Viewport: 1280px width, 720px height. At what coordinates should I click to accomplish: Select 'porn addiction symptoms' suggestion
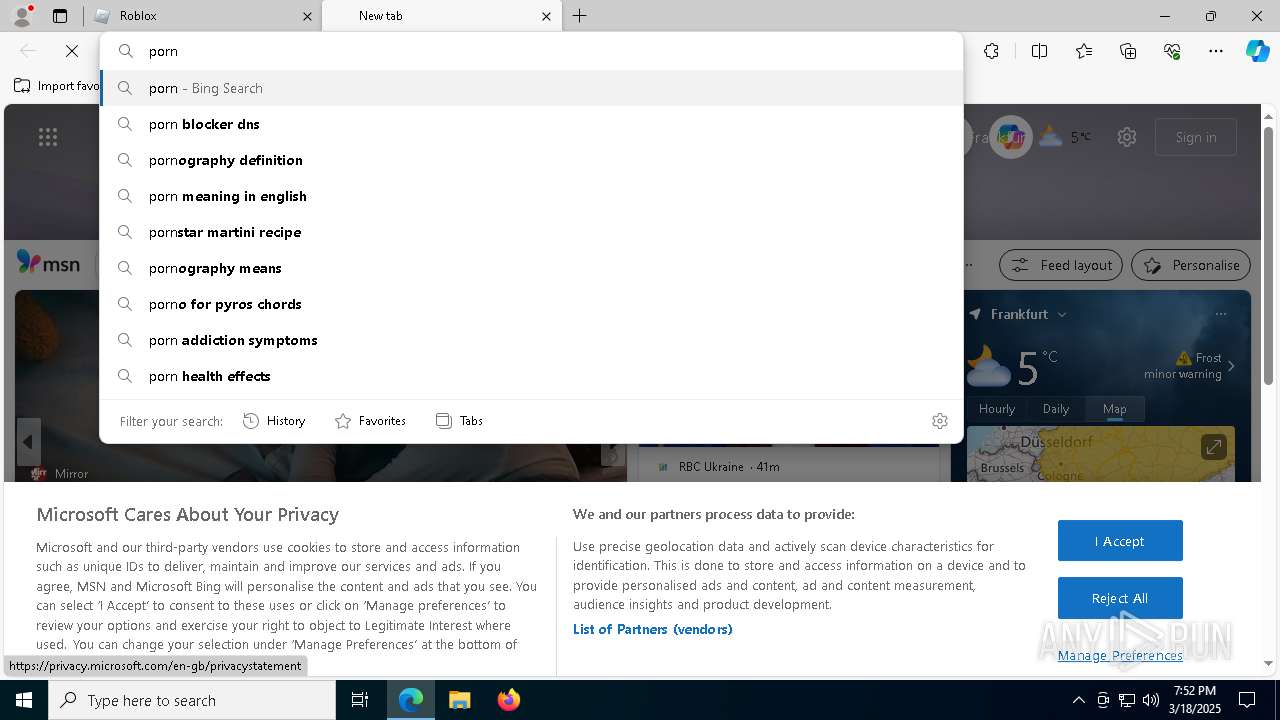(x=531, y=340)
